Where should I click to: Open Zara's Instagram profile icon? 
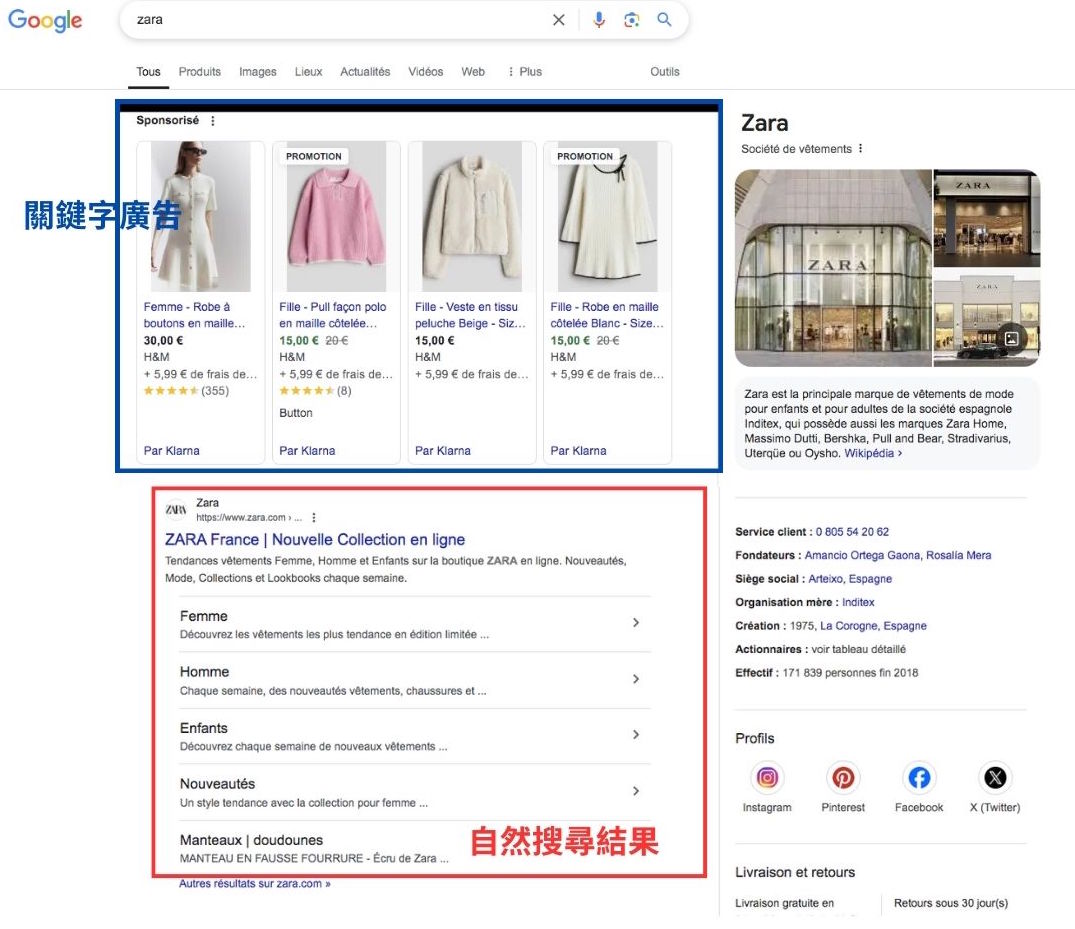tap(766, 777)
